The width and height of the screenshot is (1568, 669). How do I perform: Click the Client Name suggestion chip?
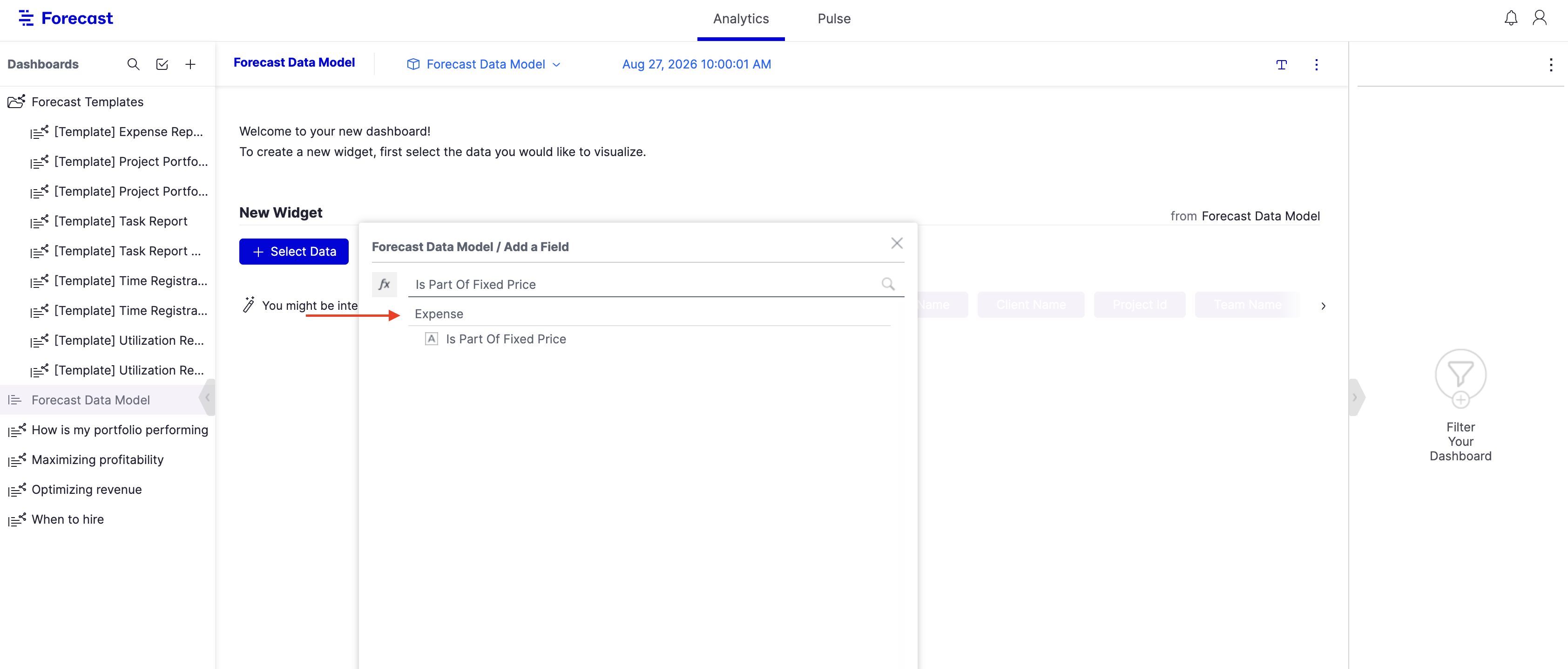point(1031,305)
